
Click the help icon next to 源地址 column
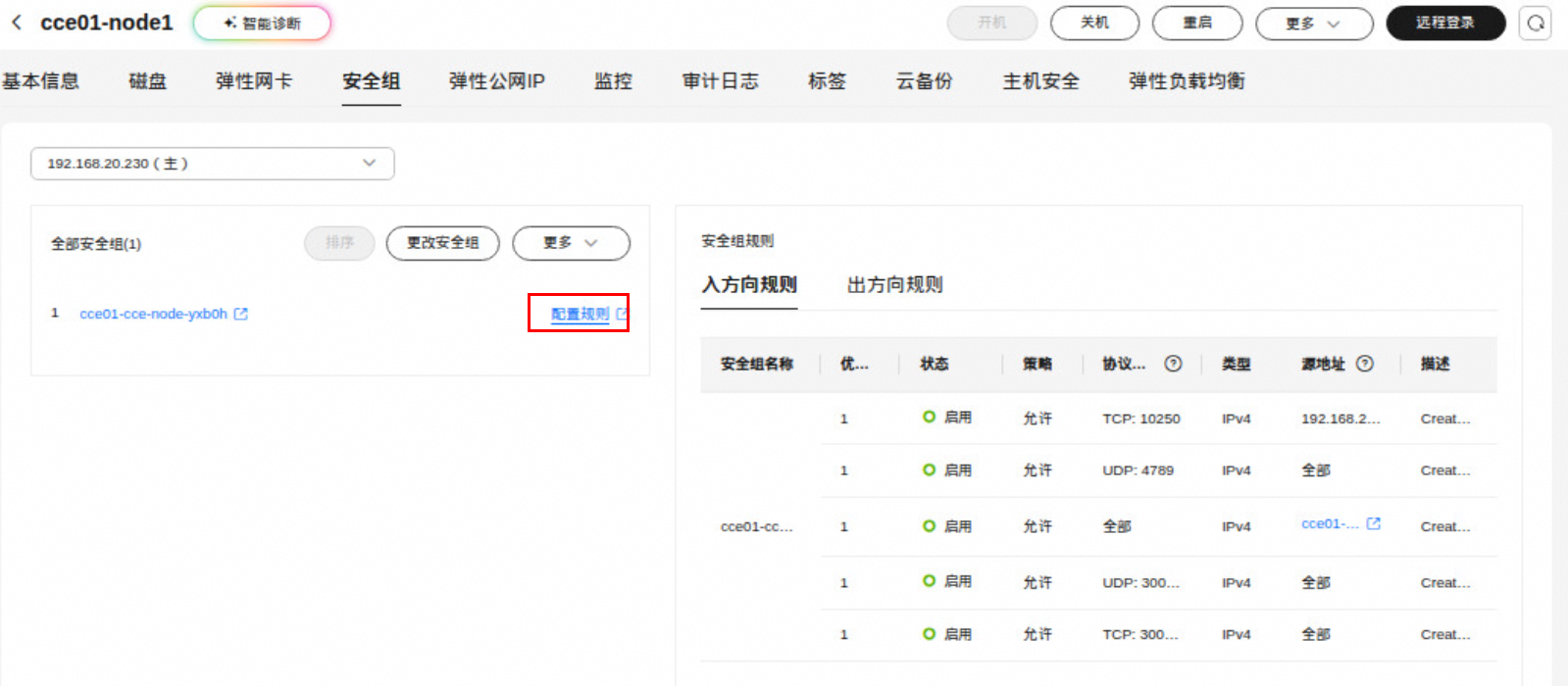[x=1365, y=364]
